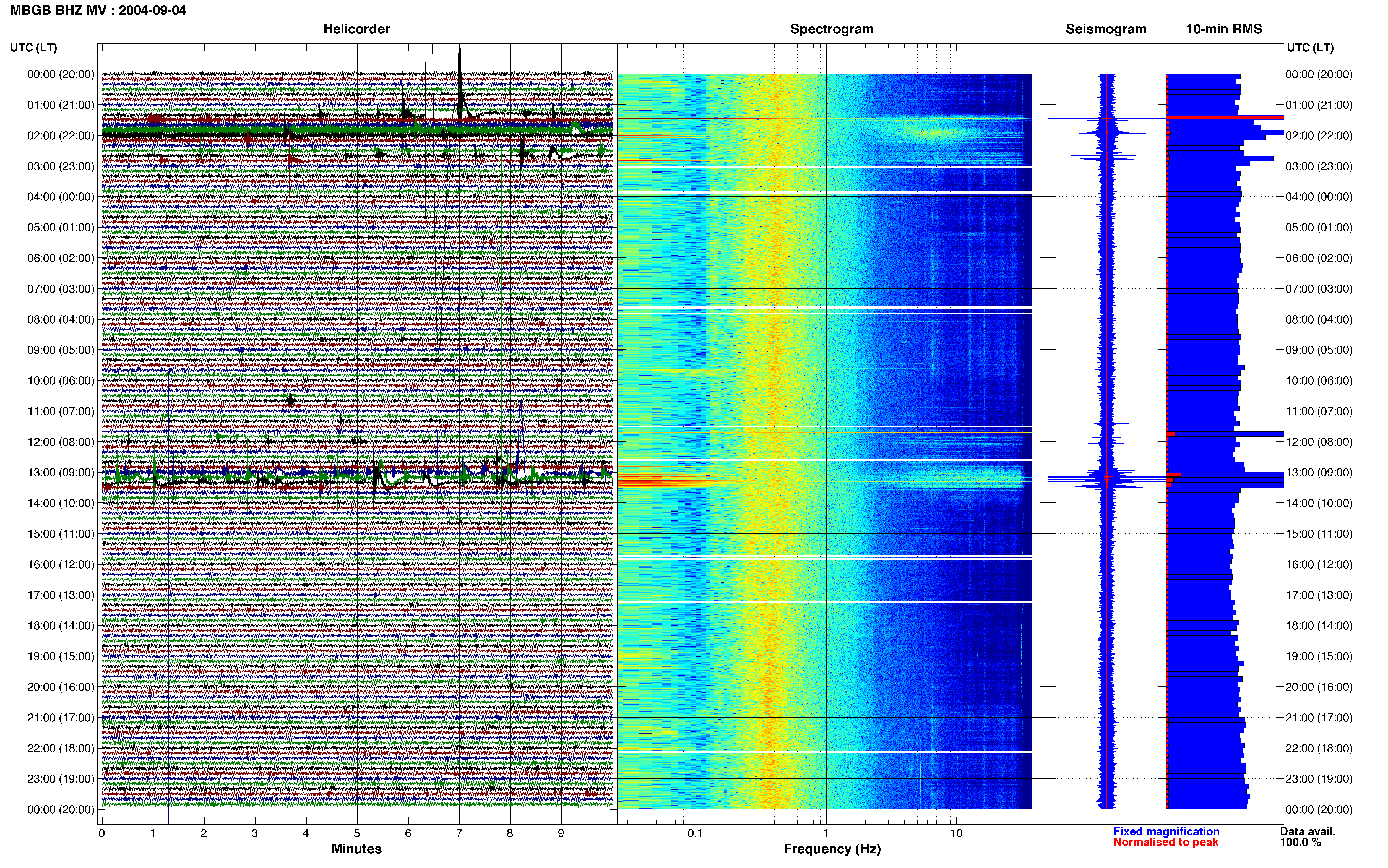This screenshot has height=868, width=1388.
Task: Click the 'Normalised to peak' legend text
Action: pyautogui.click(x=1166, y=843)
